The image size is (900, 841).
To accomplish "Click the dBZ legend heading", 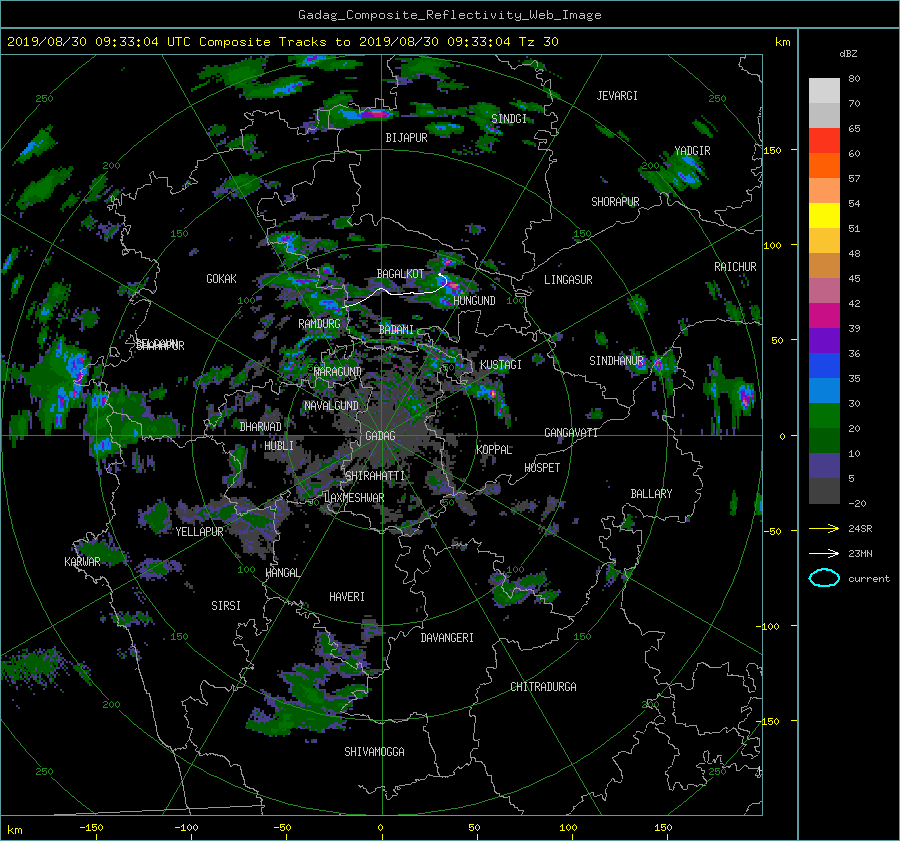I will coord(848,54).
